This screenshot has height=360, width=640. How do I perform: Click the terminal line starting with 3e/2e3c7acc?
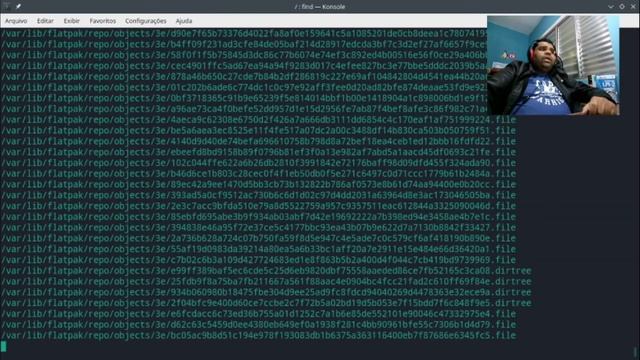point(258,206)
